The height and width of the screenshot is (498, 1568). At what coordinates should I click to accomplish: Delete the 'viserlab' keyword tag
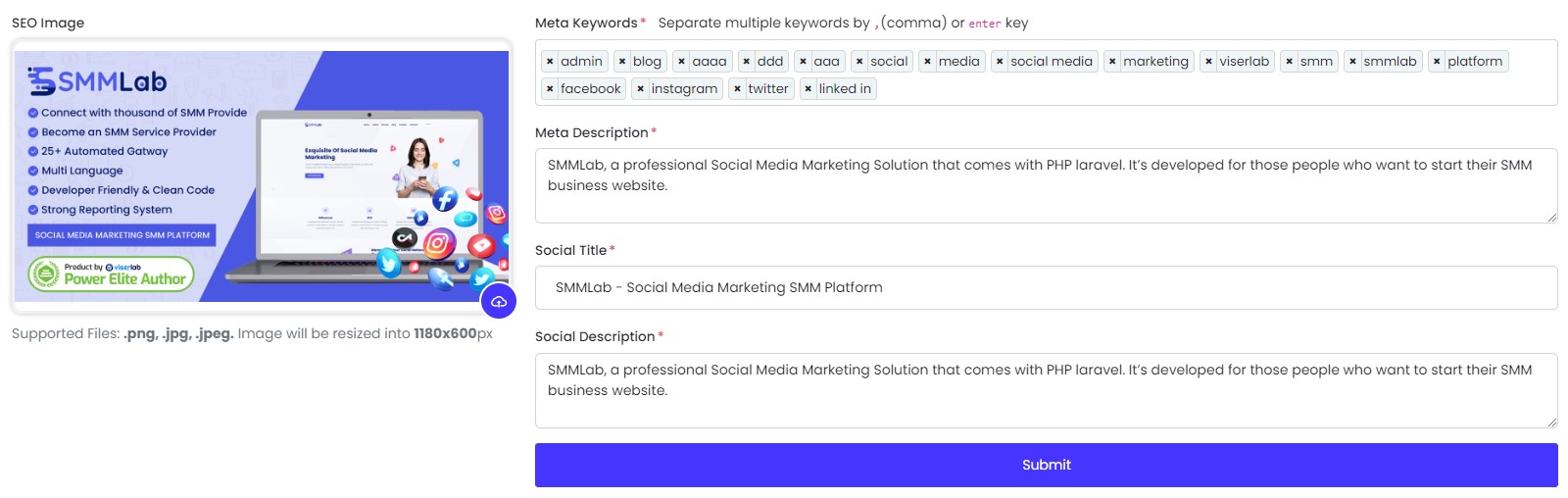1209,62
